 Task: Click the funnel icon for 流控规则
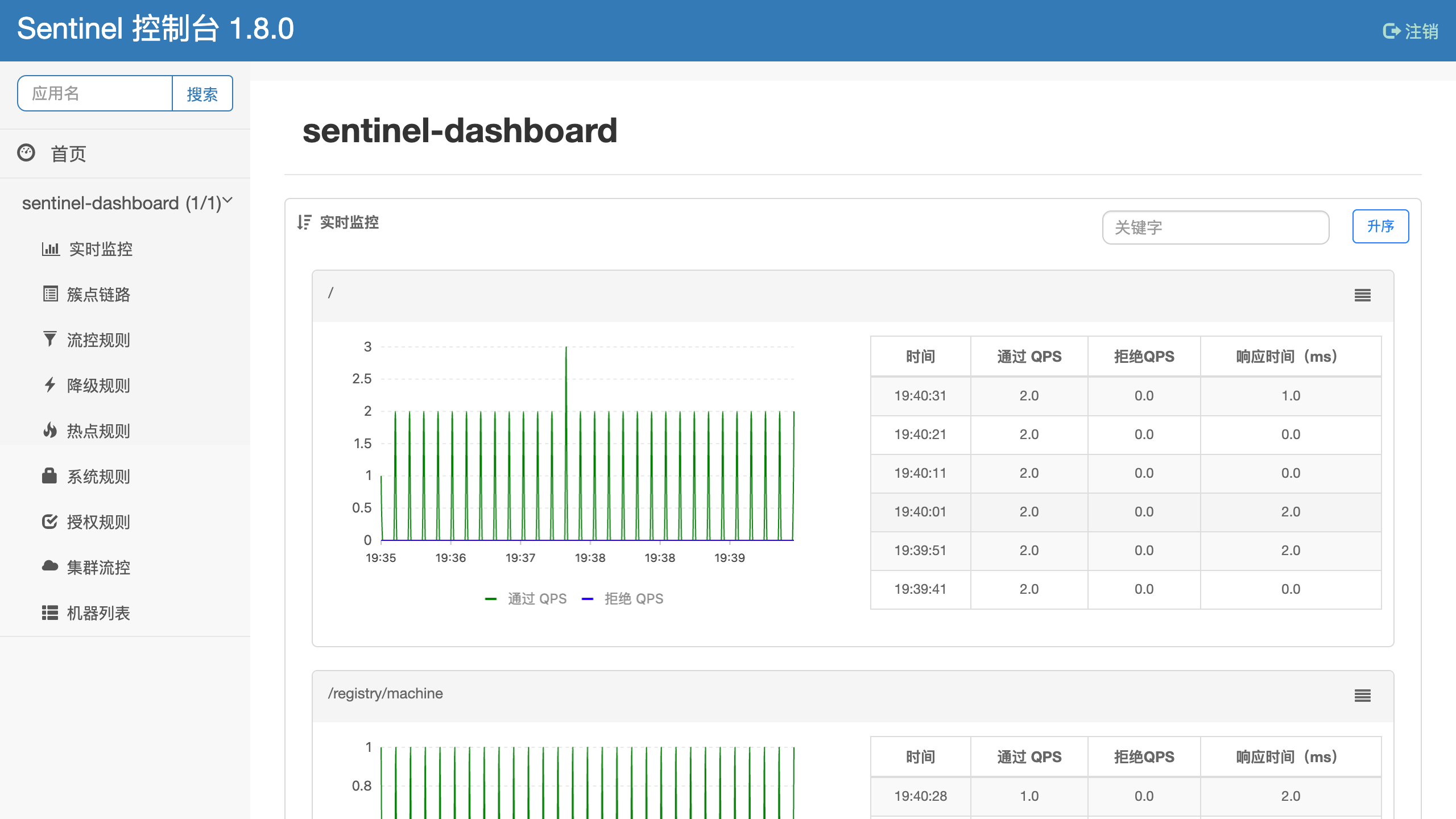(50, 339)
